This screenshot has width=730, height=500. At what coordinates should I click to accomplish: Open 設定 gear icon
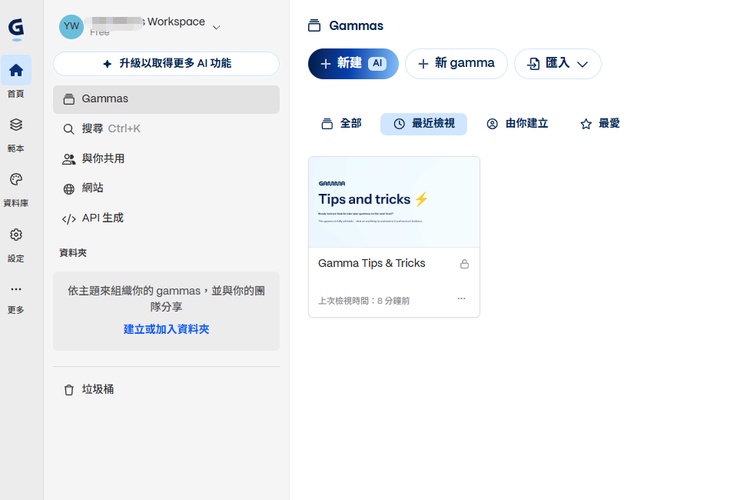(16, 235)
